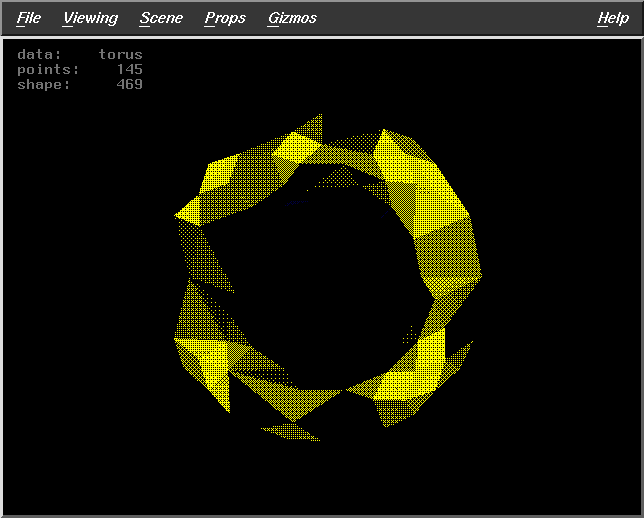Click the 'points:' label
The image size is (644, 518).
point(48,69)
